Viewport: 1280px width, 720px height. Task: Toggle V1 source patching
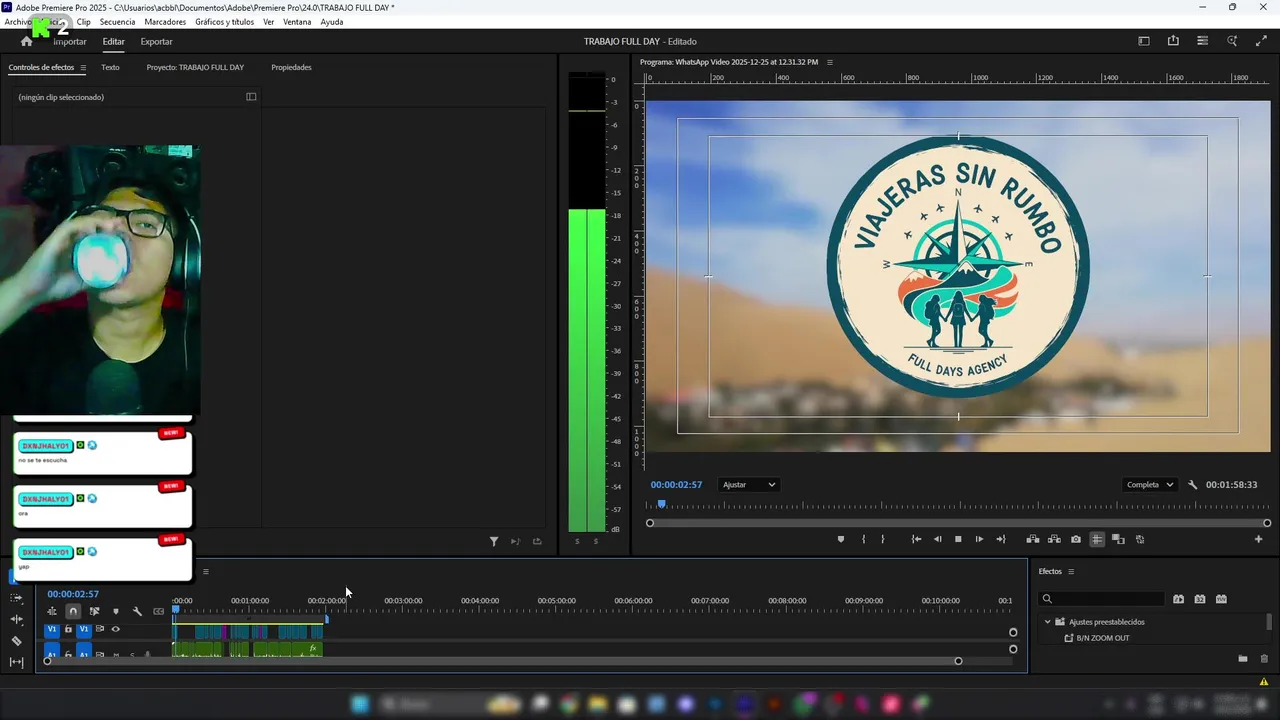coord(52,629)
